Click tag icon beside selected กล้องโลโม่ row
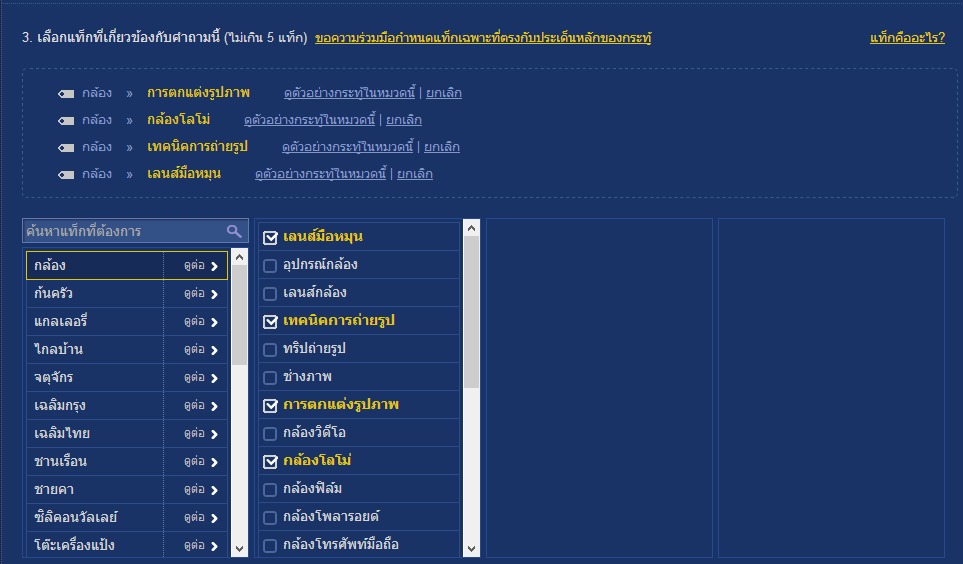Image resolution: width=963 pixels, height=564 pixels. 66,120
